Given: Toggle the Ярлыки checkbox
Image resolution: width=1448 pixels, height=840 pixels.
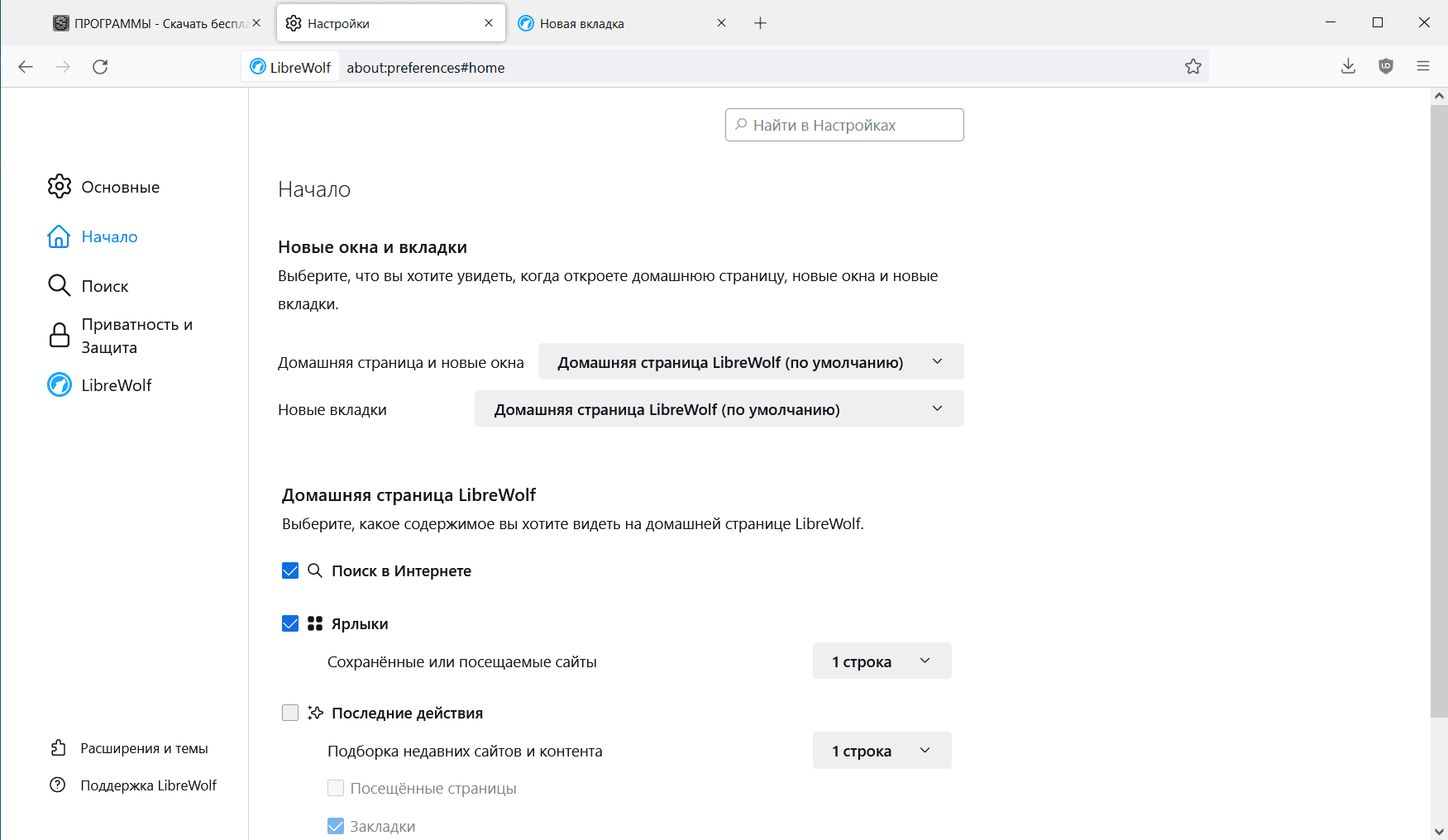Looking at the screenshot, I should [290, 623].
